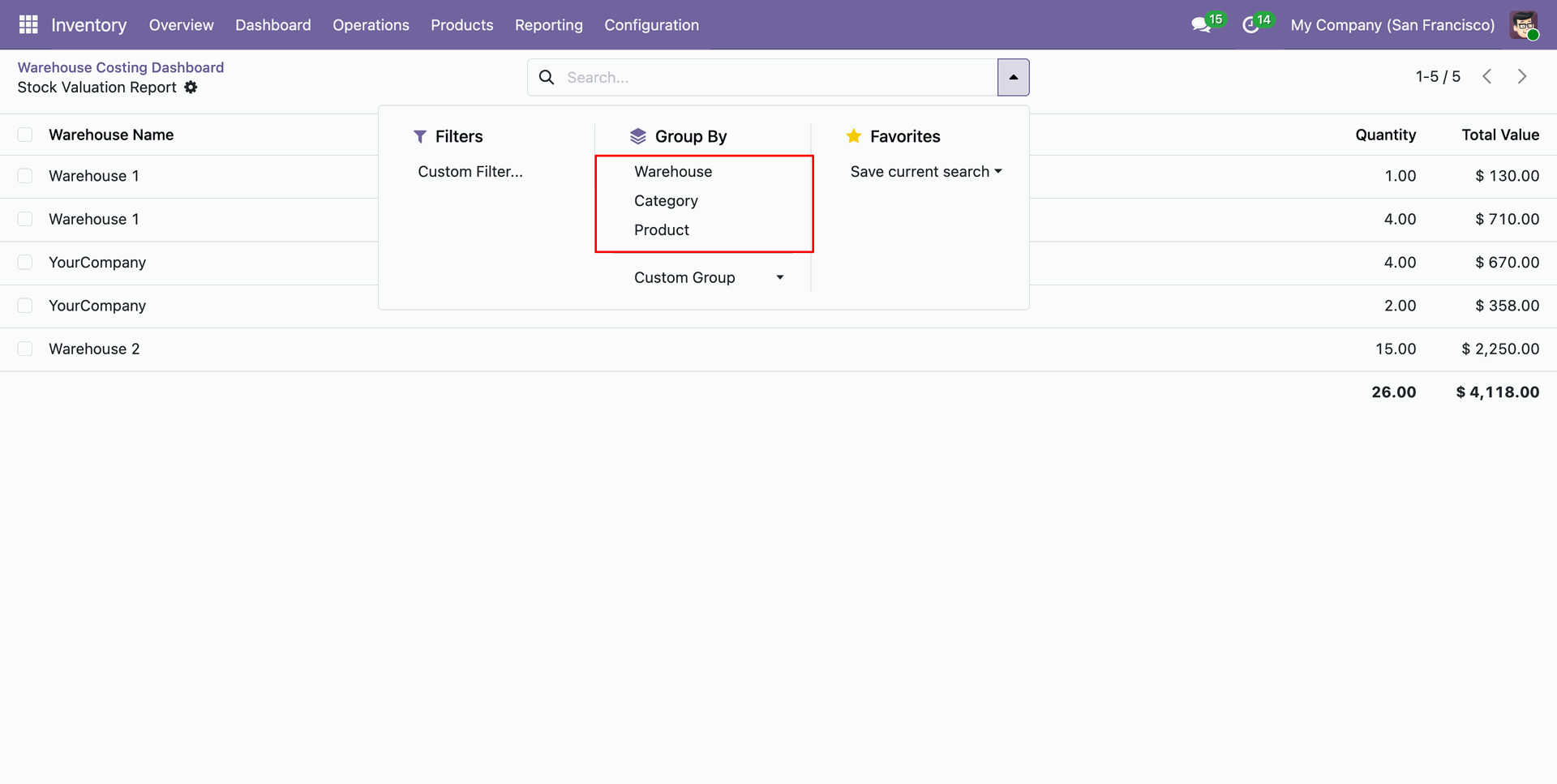Click the user avatar in the top bar
The height and width of the screenshot is (784, 1557).
coord(1524,25)
